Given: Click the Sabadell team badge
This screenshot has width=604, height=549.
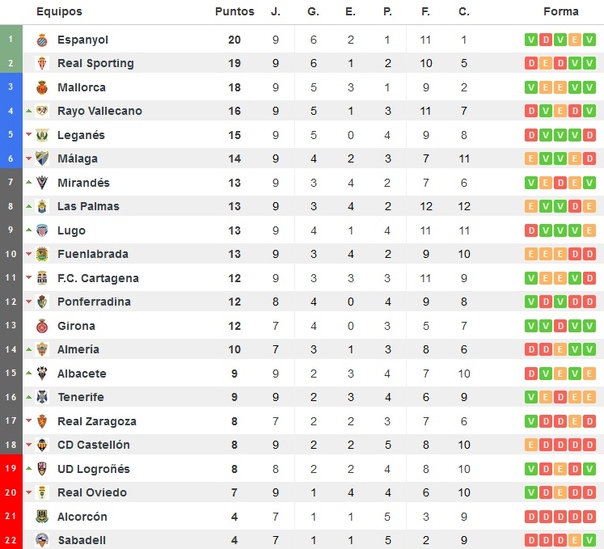Looking at the screenshot, I should click(42, 540).
